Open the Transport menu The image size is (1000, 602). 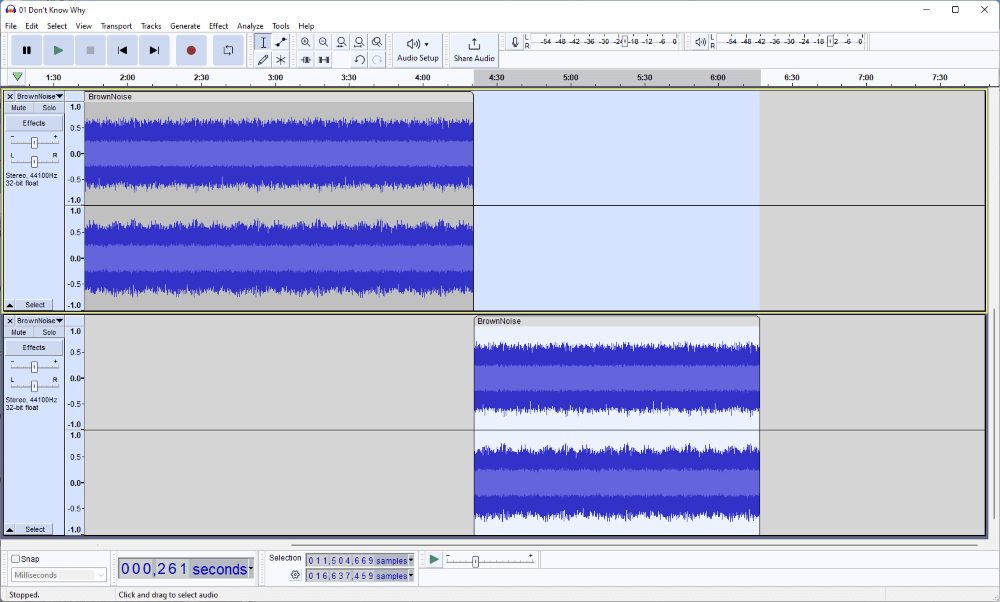pos(116,26)
